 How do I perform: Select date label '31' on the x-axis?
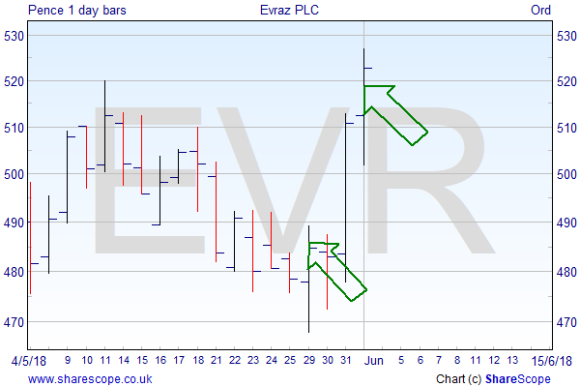pos(345,360)
